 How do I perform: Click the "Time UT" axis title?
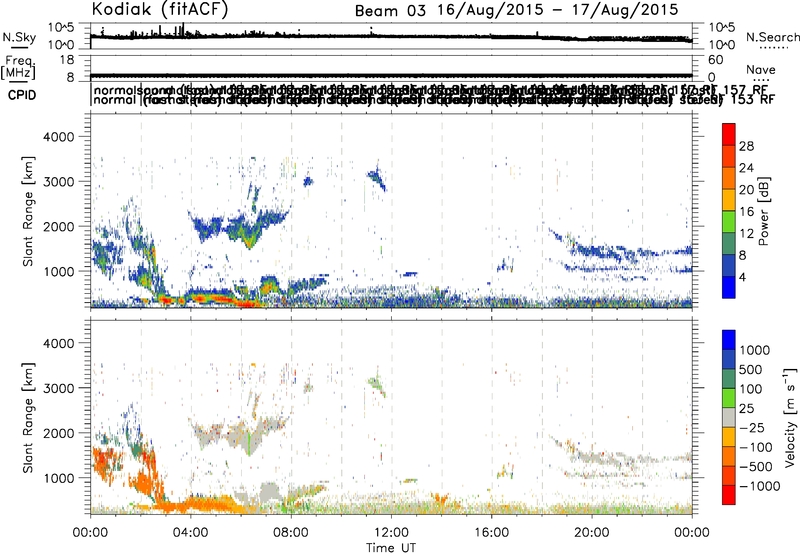coord(391,548)
